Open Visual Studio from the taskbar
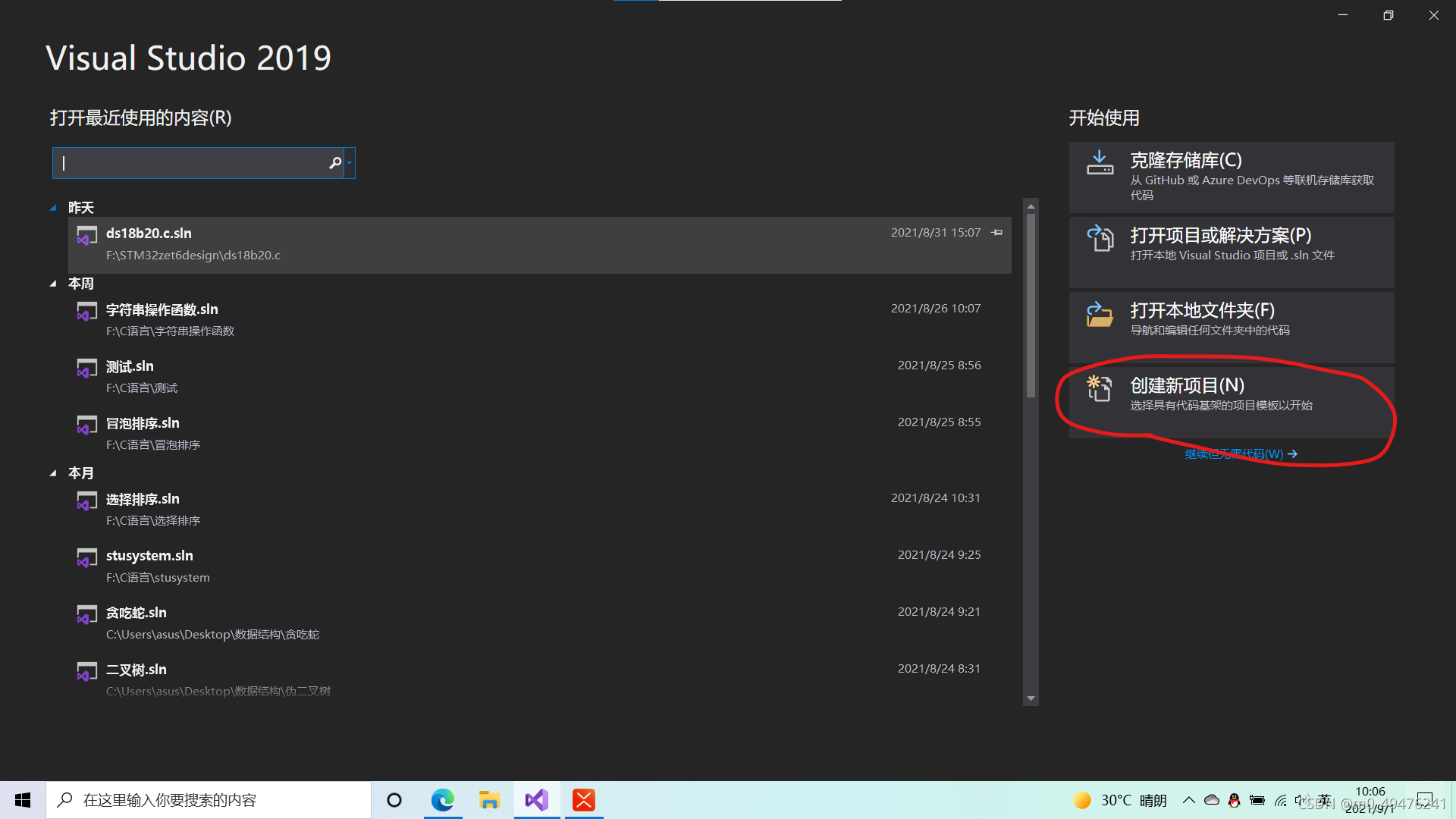1456x819 pixels. (x=537, y=800)
